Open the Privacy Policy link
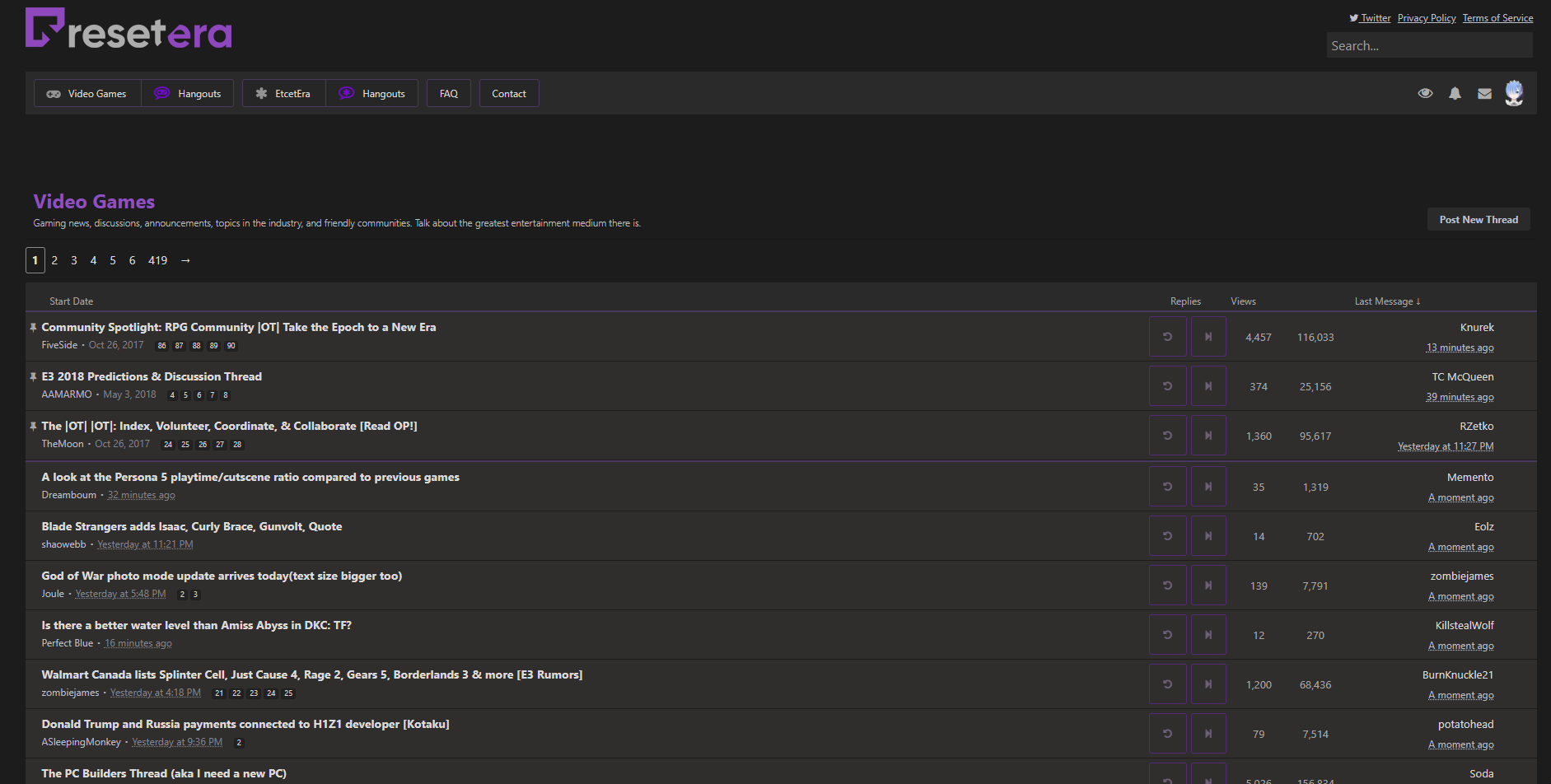Viewport: 1551px width, 784px height. pyautogui.click(x=1427, y=18)
